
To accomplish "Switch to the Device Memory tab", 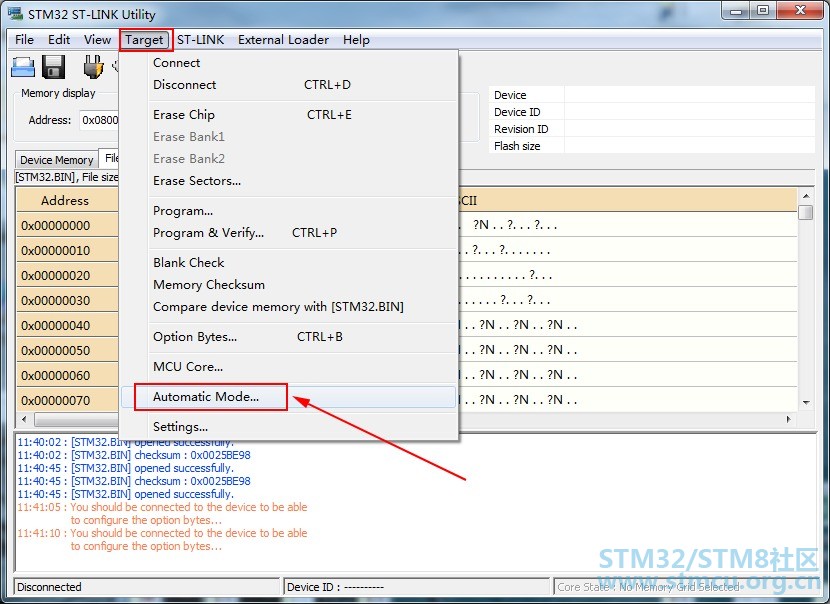I will tap(57, 160).
